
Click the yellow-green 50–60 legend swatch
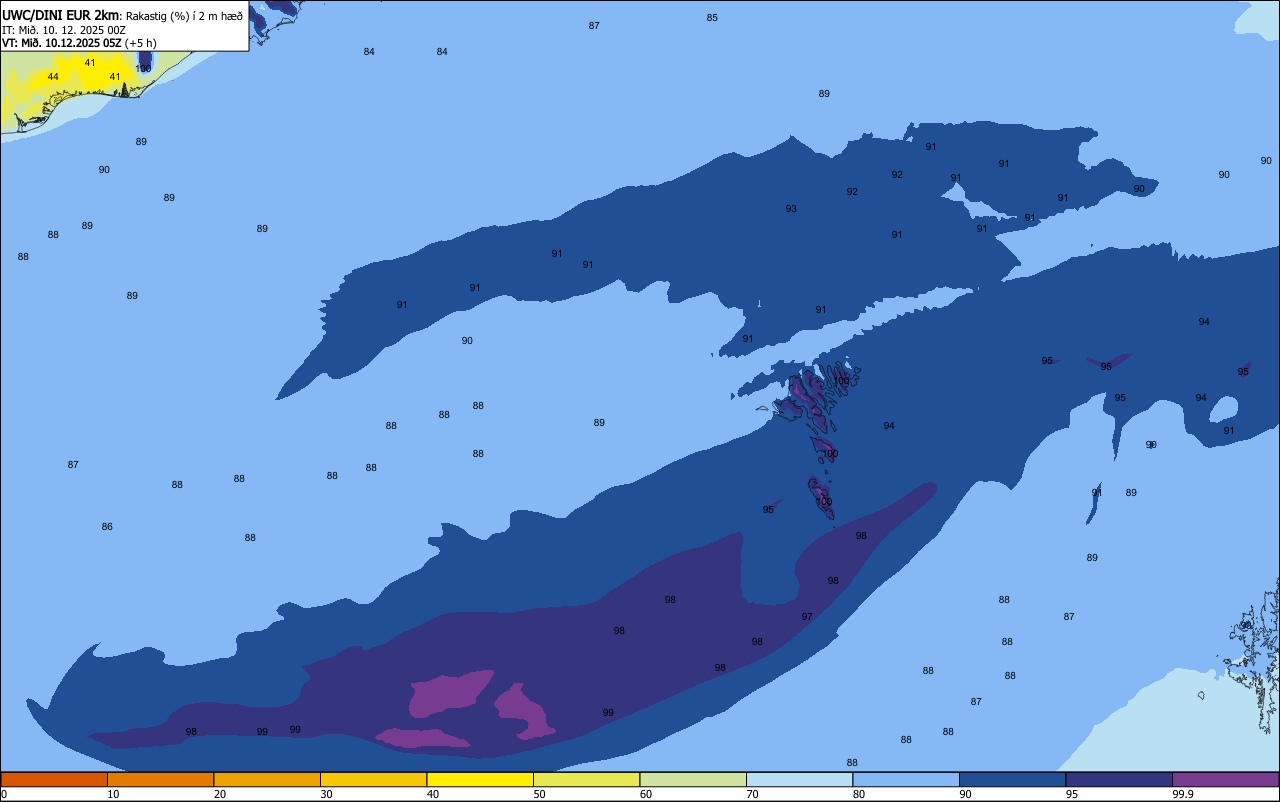coord(586,779)
